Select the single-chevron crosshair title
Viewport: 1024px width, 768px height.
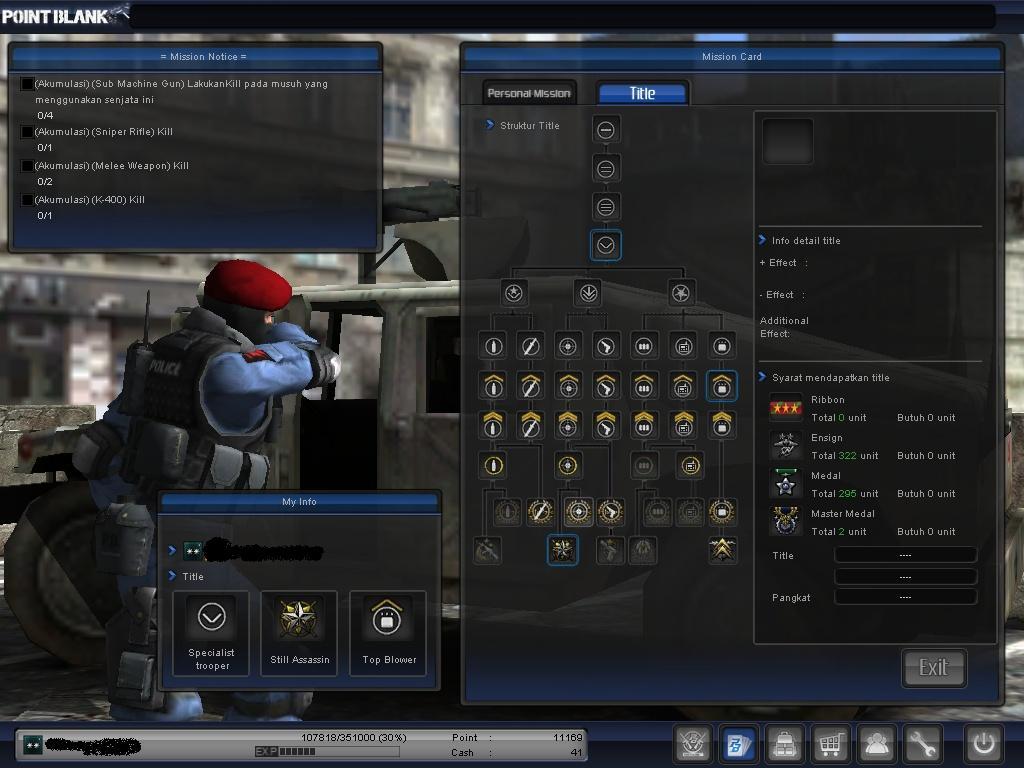click(x=568, y=386)
